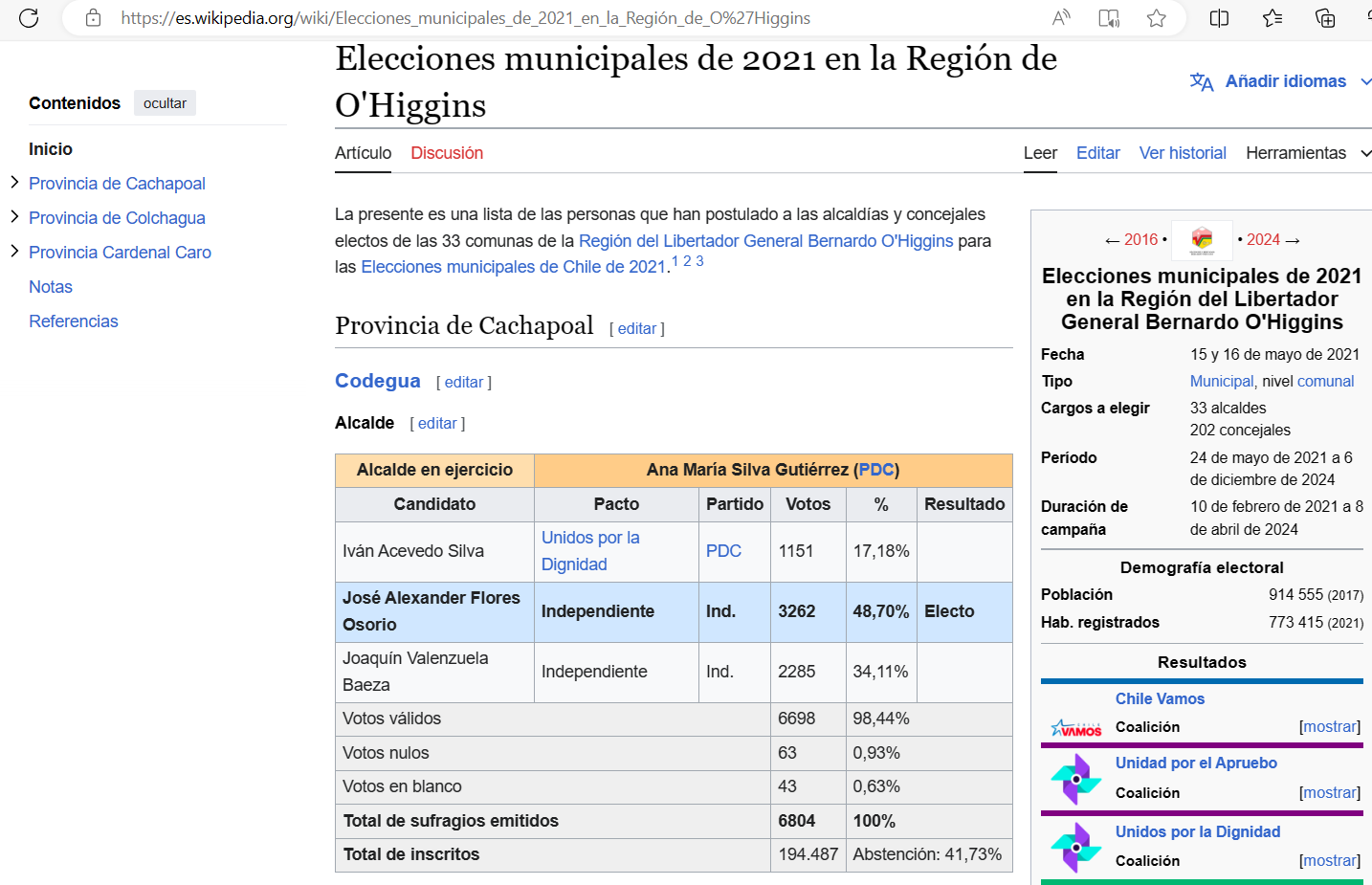The image size is (1372, 885).
Task: Open Región del Libertador General Bernardo O'Higgins link
Action: tap(766, 241)
